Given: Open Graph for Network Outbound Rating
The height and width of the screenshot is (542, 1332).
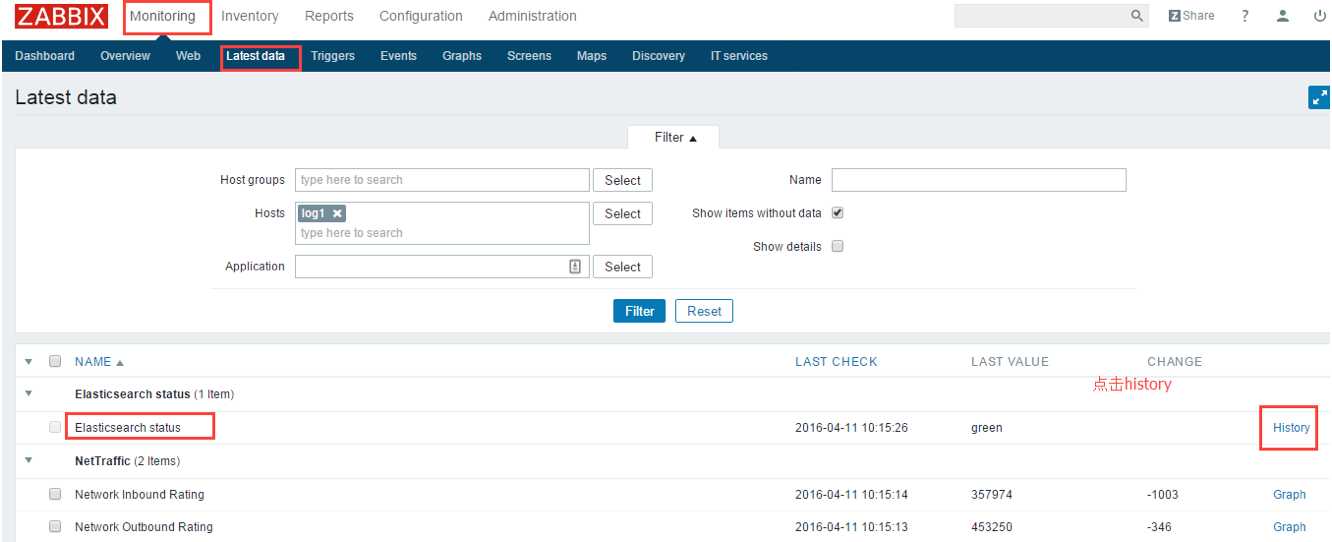Looking at the screenshot, I should [1289, 526].
